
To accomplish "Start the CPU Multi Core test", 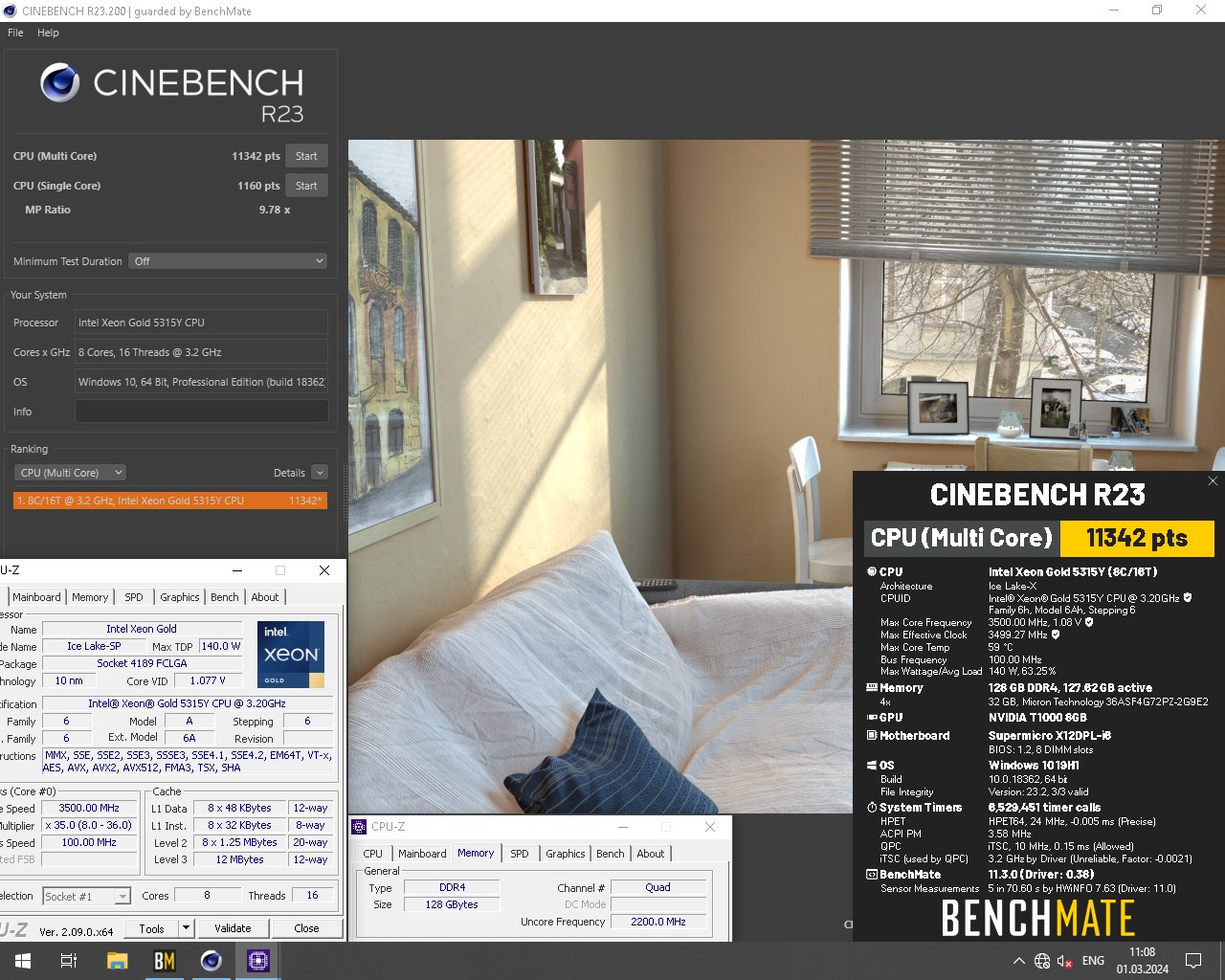I will pyautogui.click(x=306, y=156).
